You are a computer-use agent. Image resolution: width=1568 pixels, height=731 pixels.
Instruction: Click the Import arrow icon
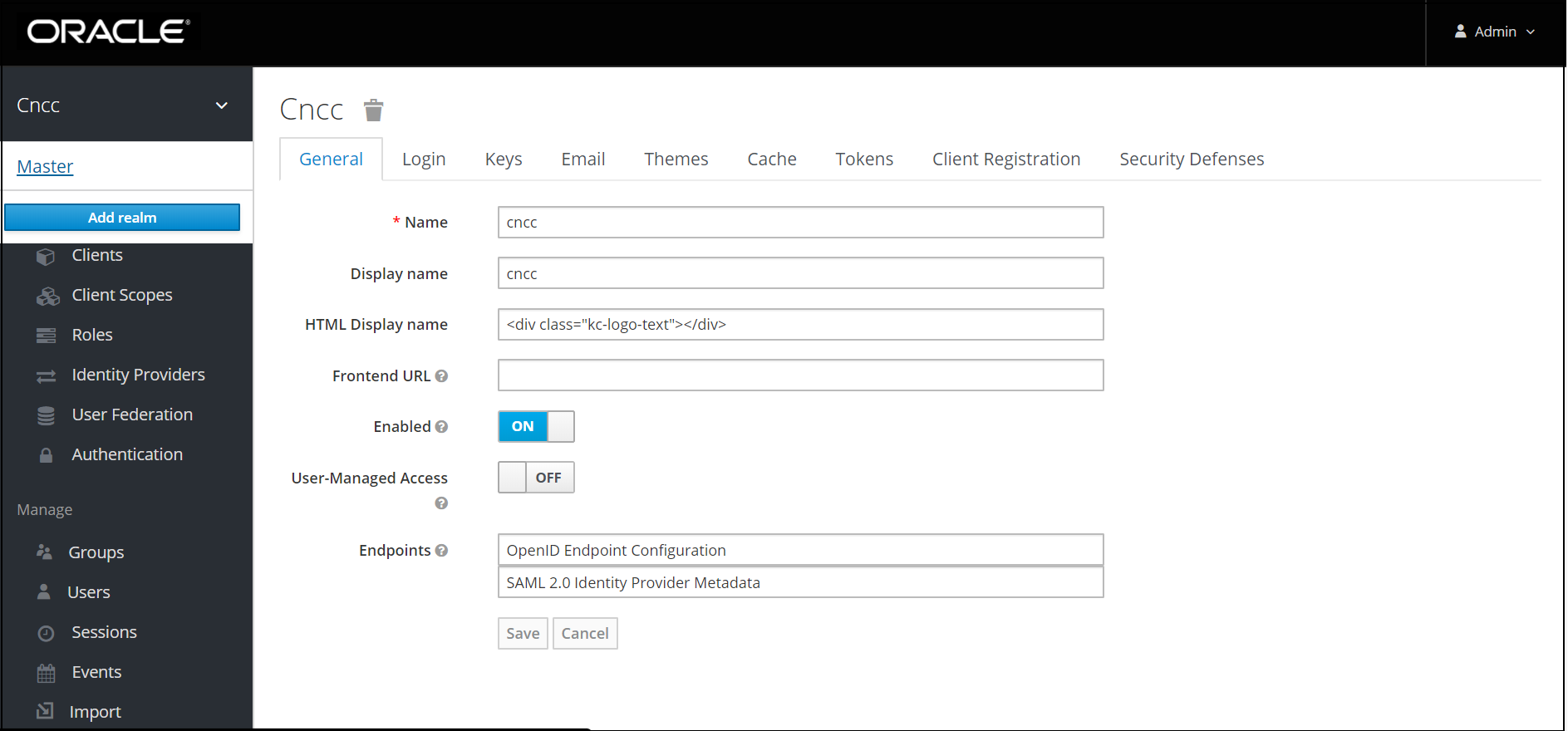point(46,711)
